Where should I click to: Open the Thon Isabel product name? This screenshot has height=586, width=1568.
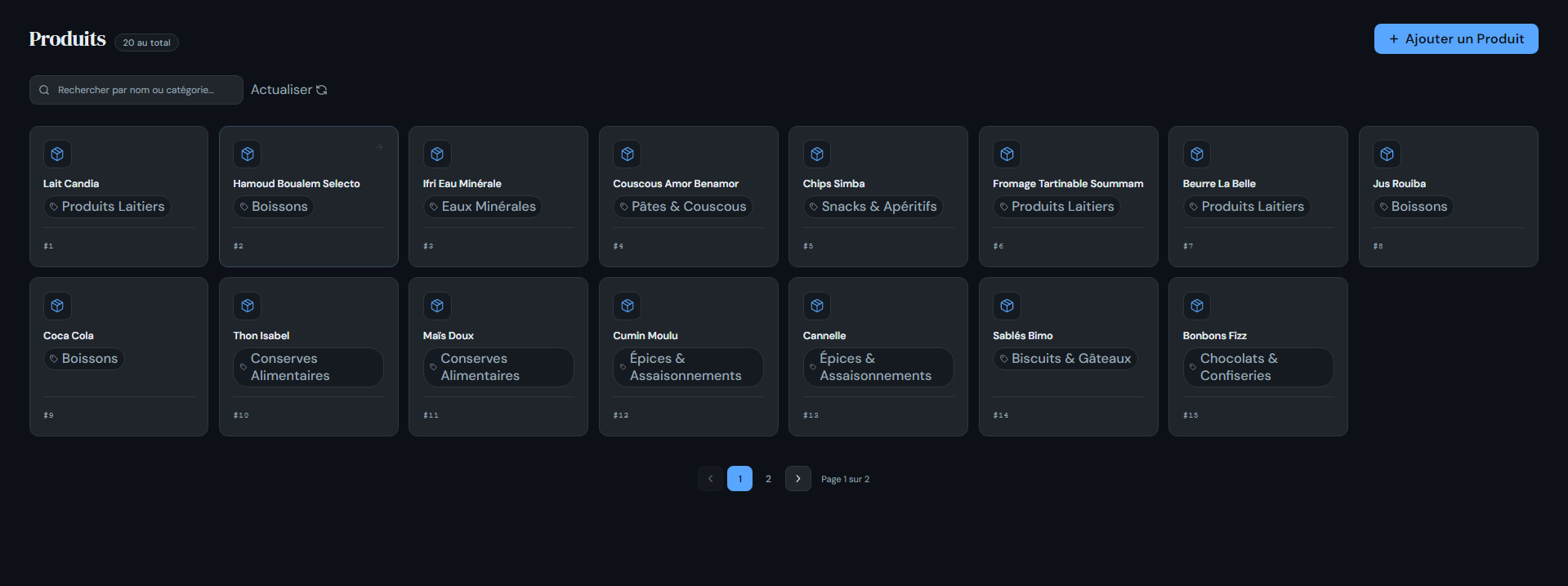[x=261, y=336]
